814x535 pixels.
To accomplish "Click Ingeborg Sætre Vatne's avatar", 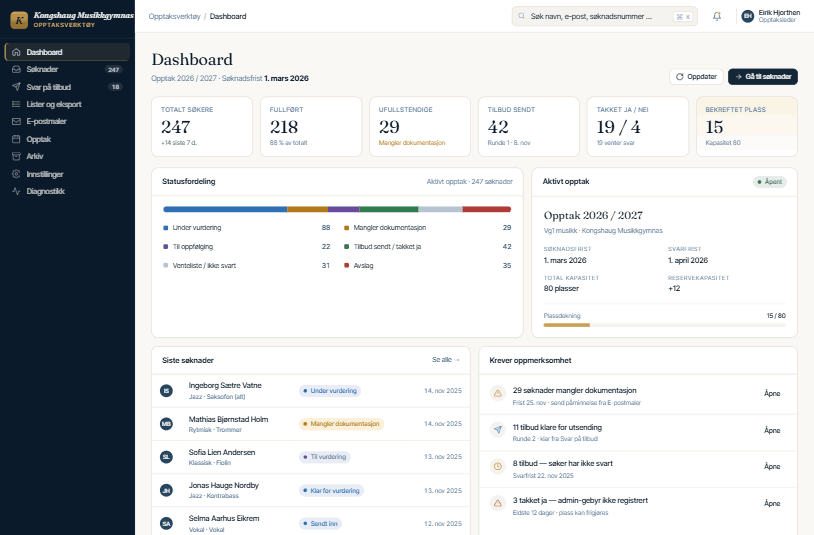I will (166, 391).
